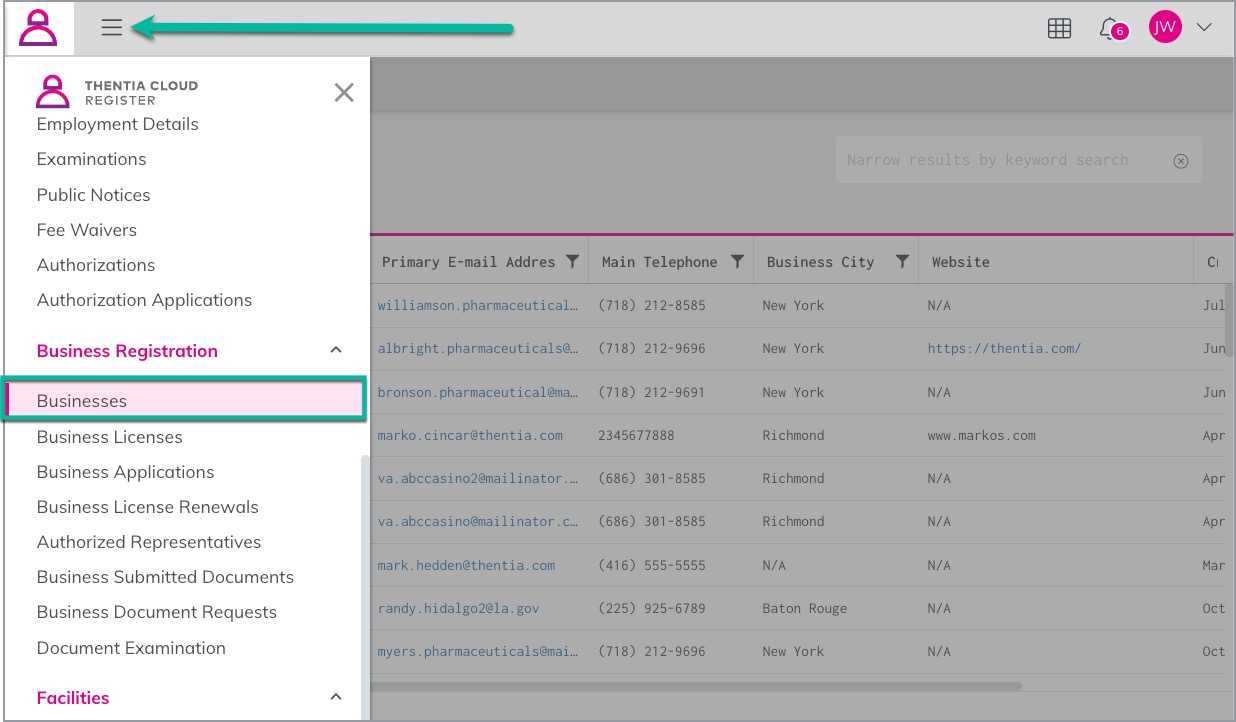Go to Business Applications
This screenshot has height=722, width=1236.
pyautogui.click(x=126, y=472)
